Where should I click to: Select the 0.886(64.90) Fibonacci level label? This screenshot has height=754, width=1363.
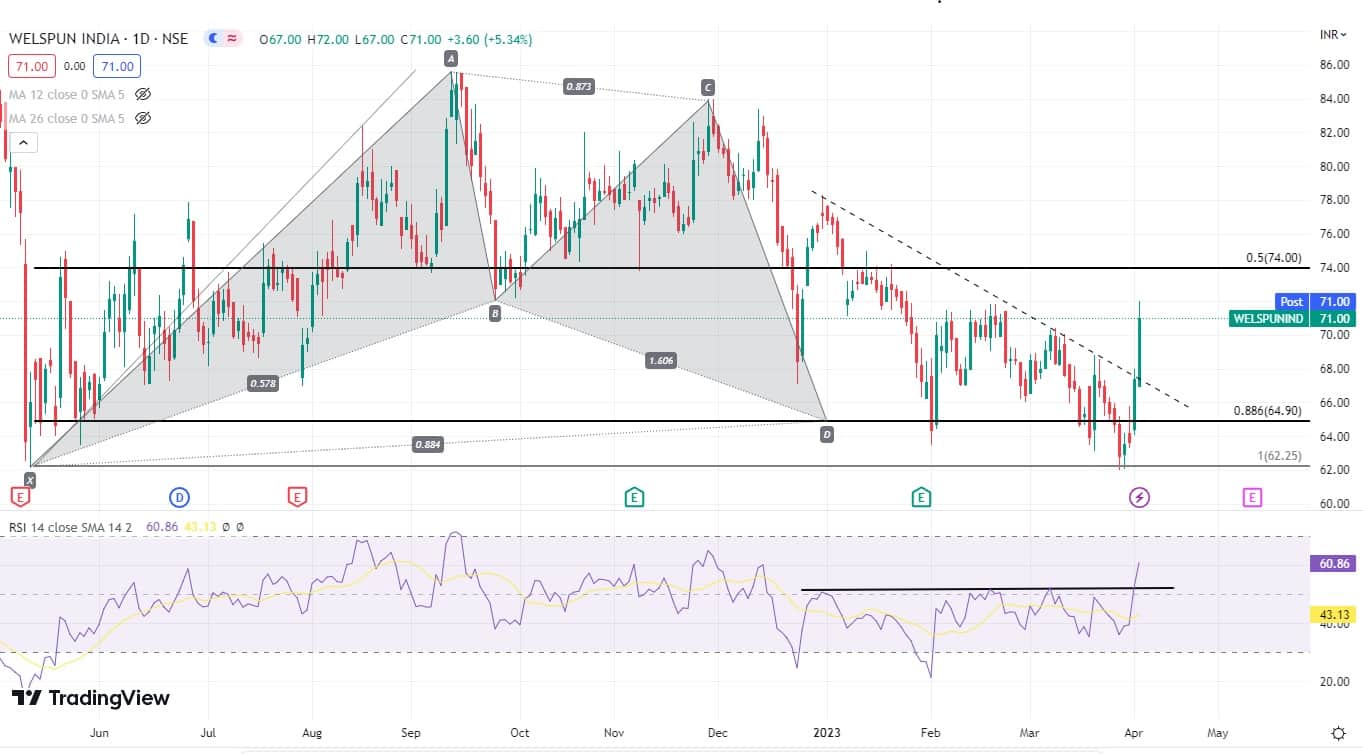1267,410
